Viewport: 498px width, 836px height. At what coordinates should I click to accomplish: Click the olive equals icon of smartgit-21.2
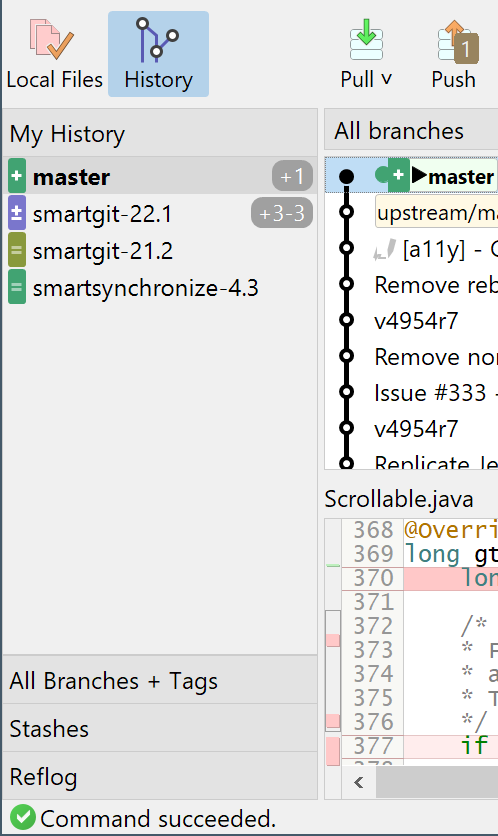pos(17,250)
